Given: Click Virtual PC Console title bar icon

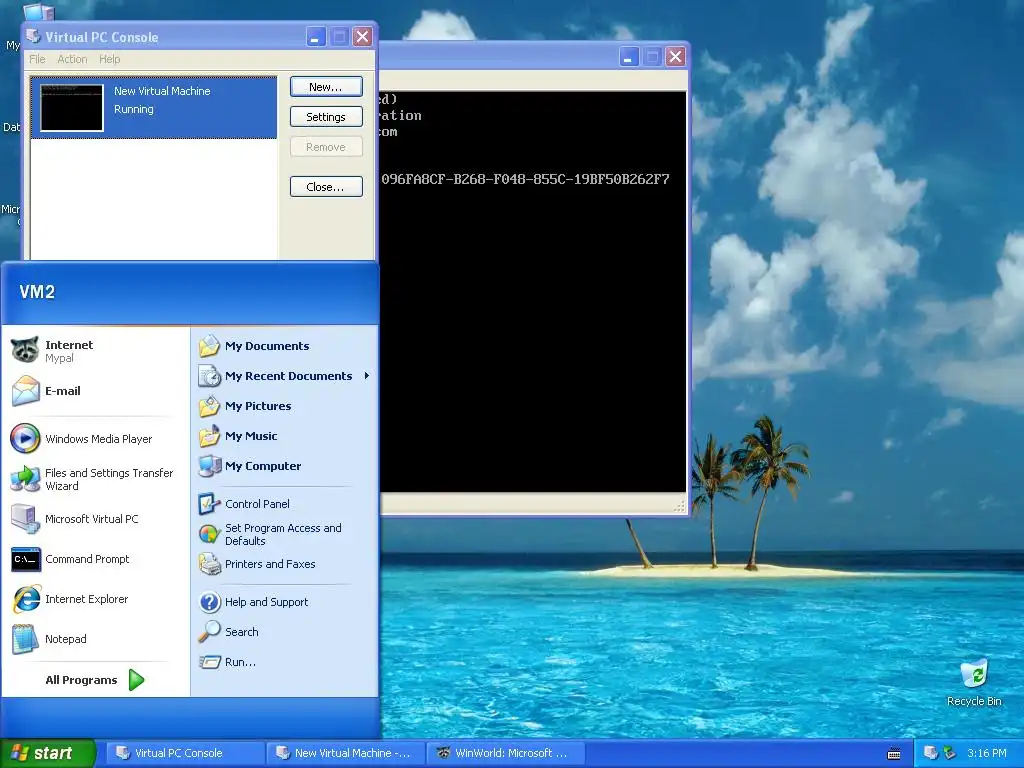Looking at the screenshot, I should click(x=33, y=37).
